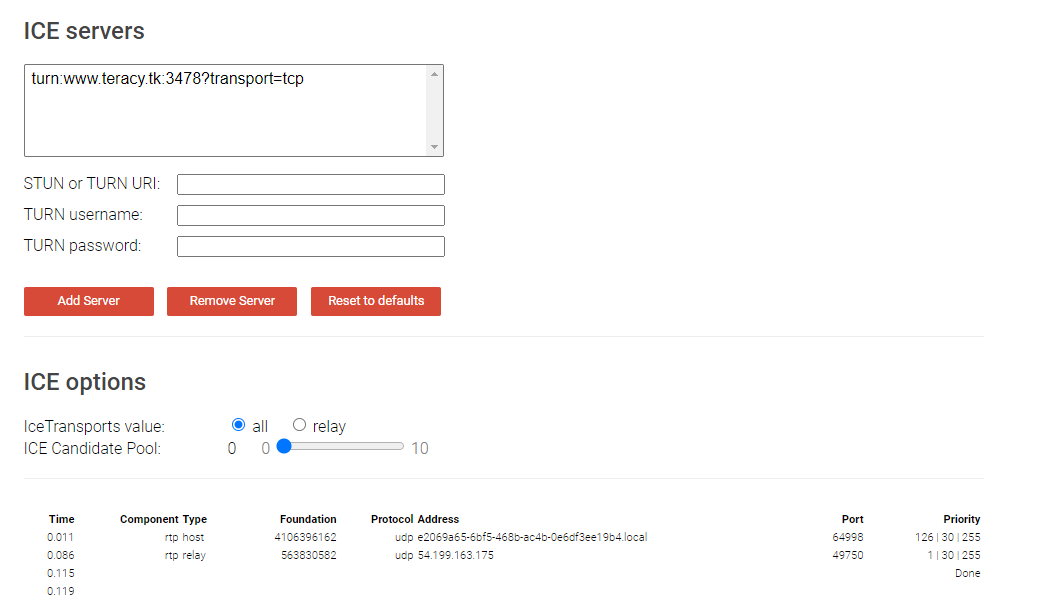Click the slider maximum label 10
1037x603 pixels.
coord(420,448)
